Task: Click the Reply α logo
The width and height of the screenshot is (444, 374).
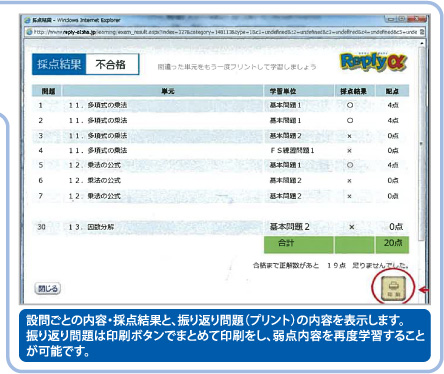Action: click(x=373, y=62)
